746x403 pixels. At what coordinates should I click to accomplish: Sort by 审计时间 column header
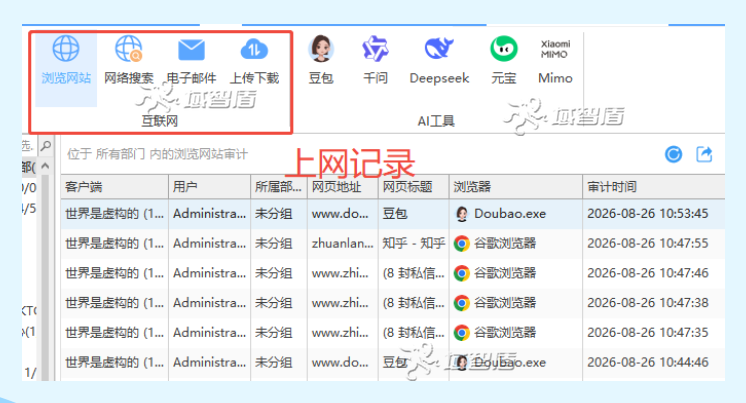tap(654, 187)
